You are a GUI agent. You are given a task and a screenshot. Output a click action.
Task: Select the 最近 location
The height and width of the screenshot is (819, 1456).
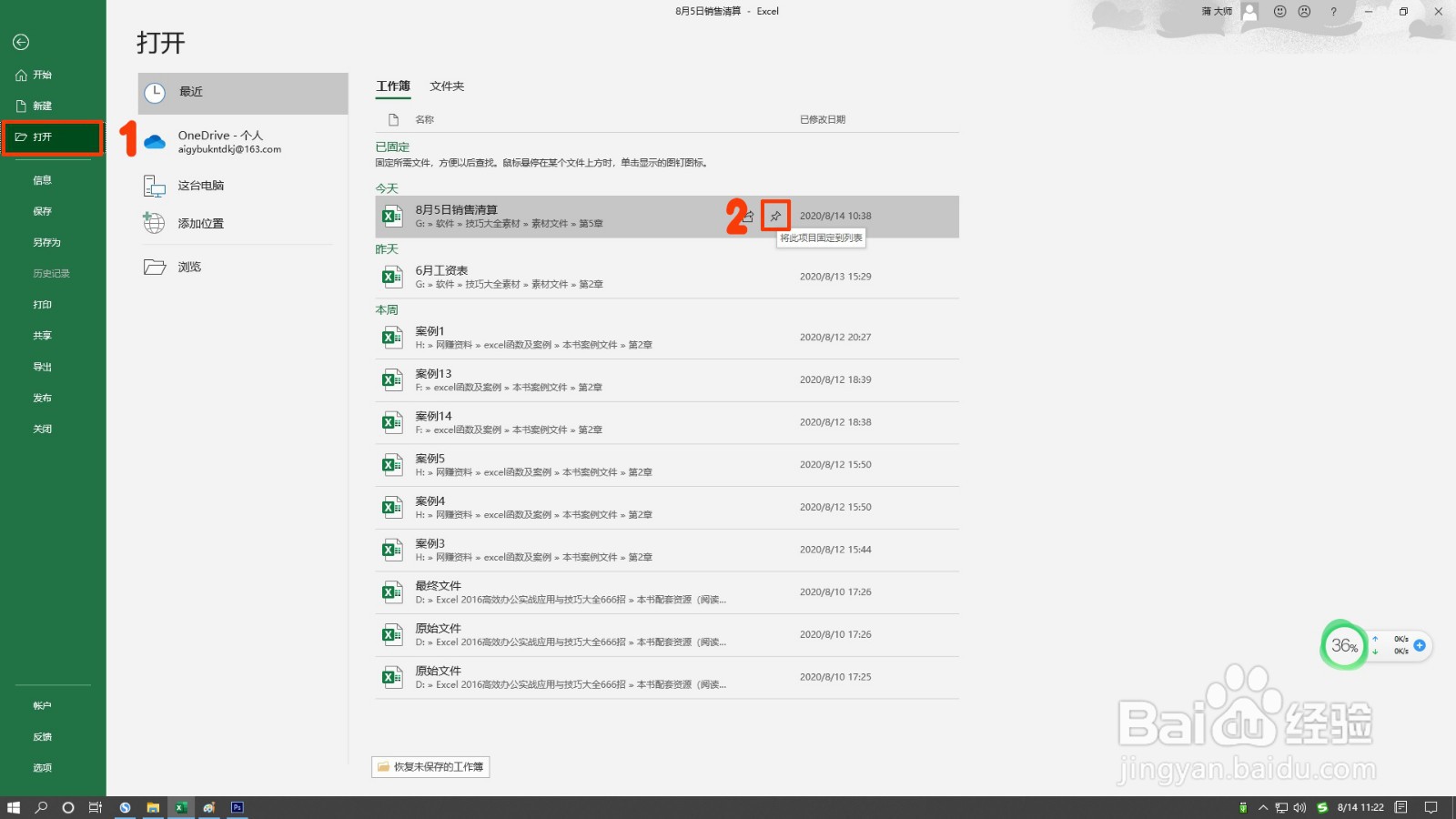243,93
